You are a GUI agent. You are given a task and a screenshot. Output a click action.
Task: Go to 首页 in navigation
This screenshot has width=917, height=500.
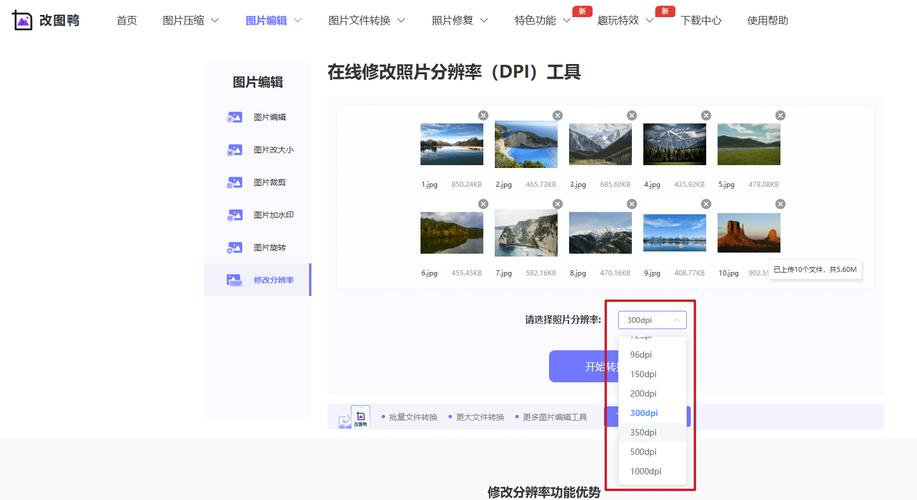coord(126,20)
